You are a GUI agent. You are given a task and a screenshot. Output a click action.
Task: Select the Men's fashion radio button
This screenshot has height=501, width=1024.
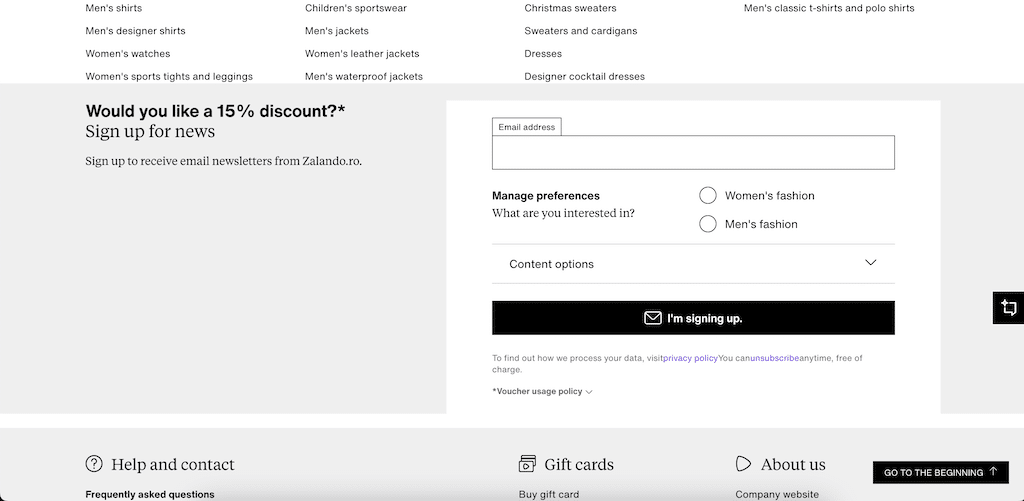[x=708, y=224]
